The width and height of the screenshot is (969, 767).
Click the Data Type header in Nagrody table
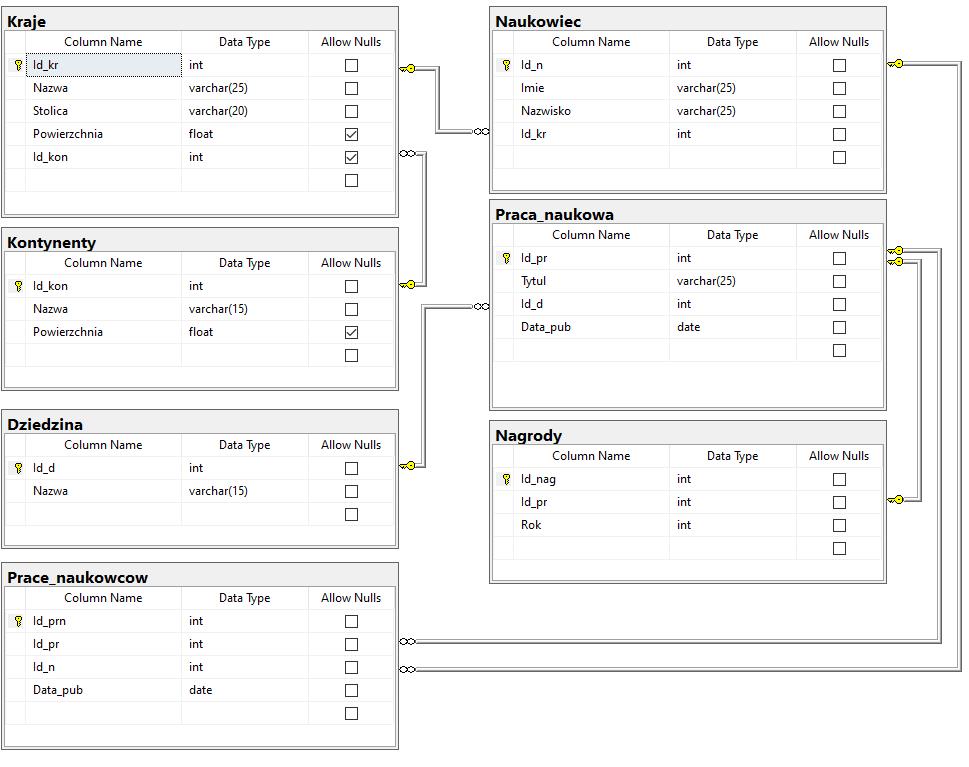732,456
